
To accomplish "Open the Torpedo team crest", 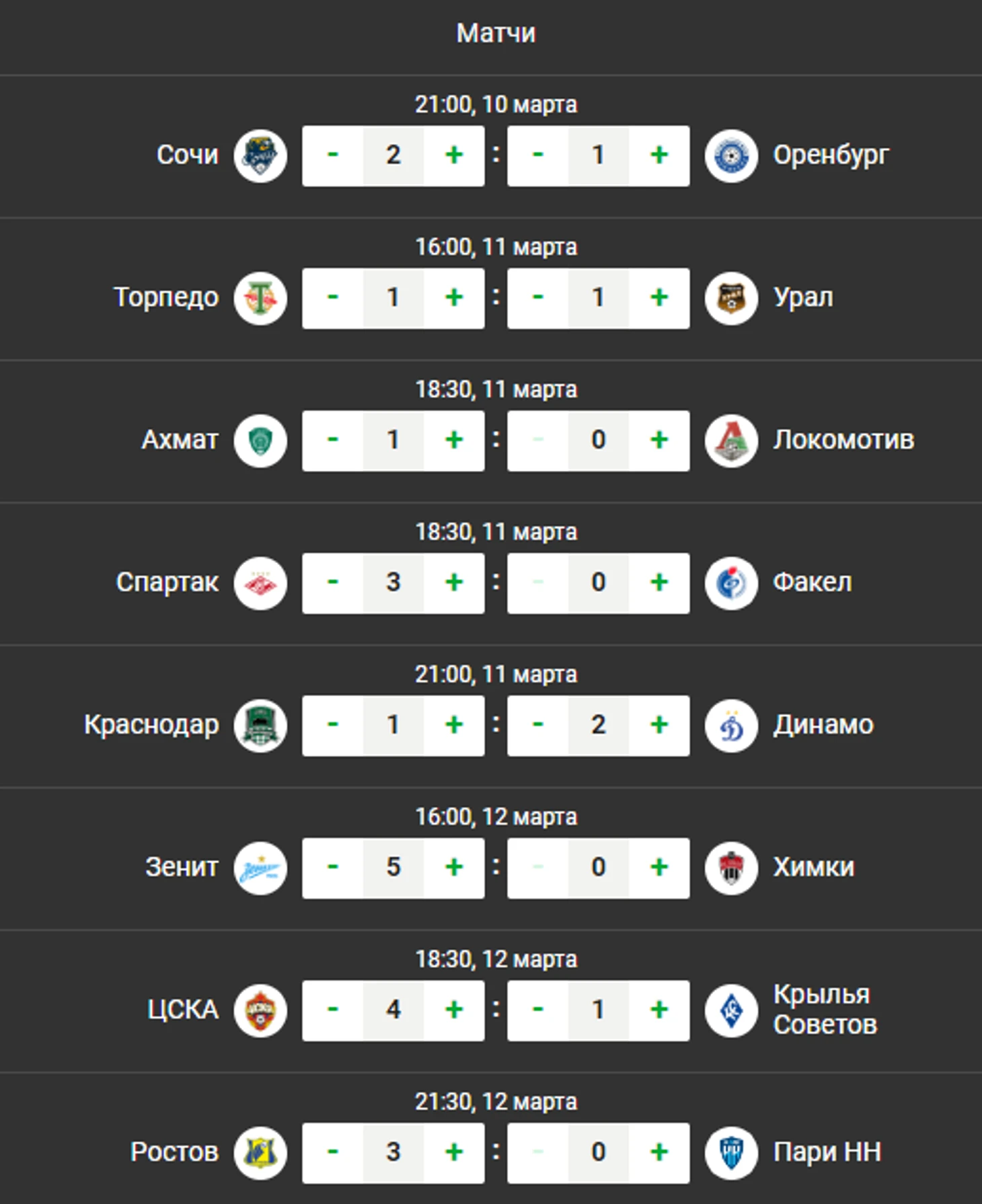I will point(260,299).
